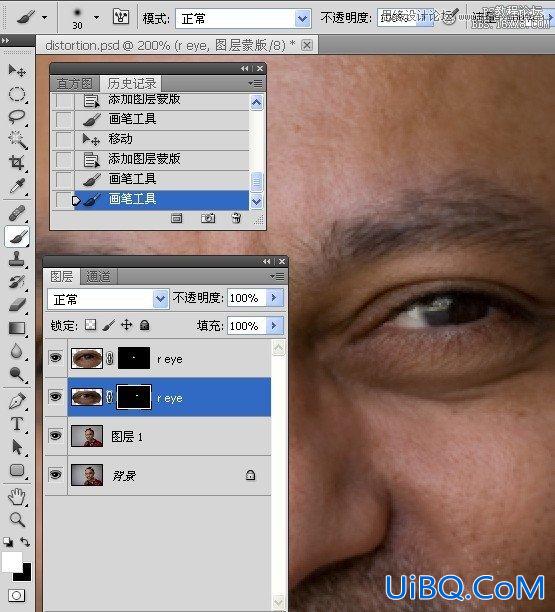This screenshot has width=555, height=612.
Task: Open the layer 不透明度 slider arrow
Action: pyautogui.click(x=274, y=298)
